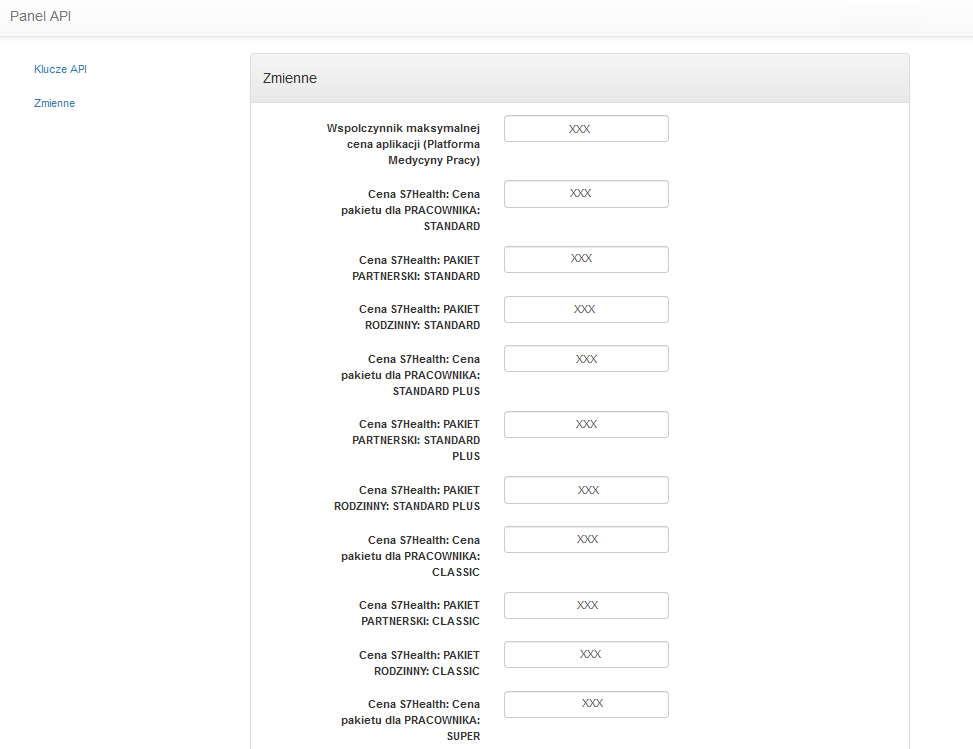Click the label Wspolczynnik maksymalnej cena aplikacji
The height and width of the screenshot is (749, 973).
(x=402, y=143)
